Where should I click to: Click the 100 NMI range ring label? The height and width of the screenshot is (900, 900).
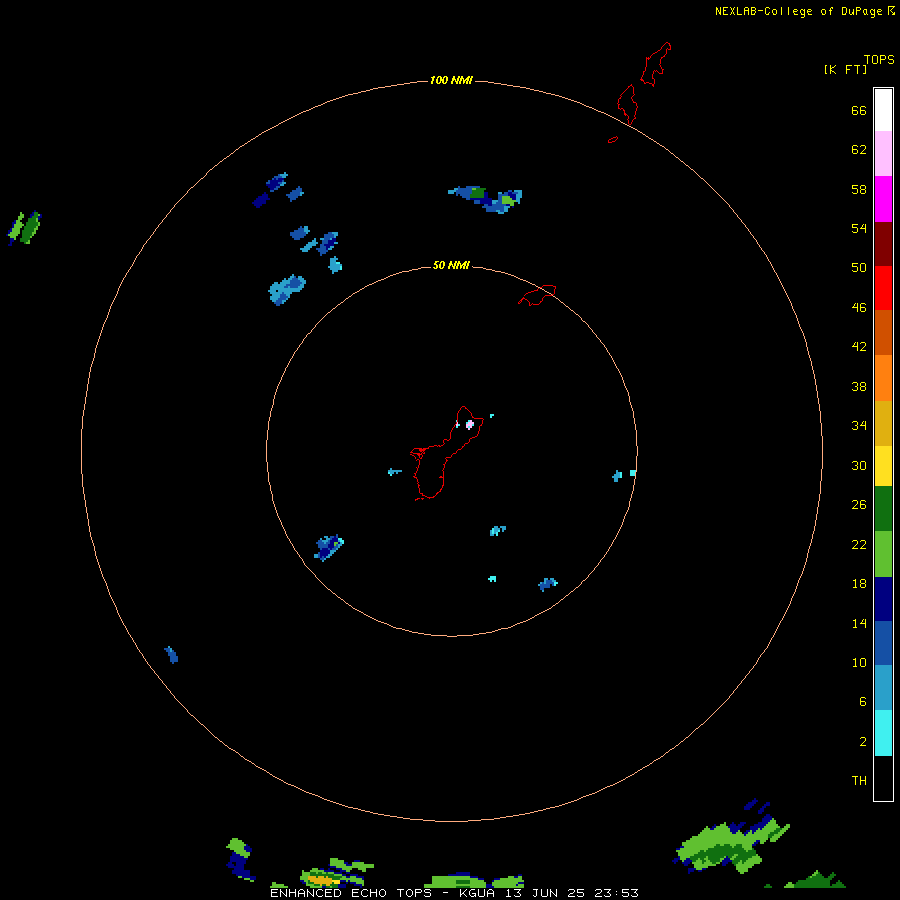pyautogui.click(x=451, y=80)
